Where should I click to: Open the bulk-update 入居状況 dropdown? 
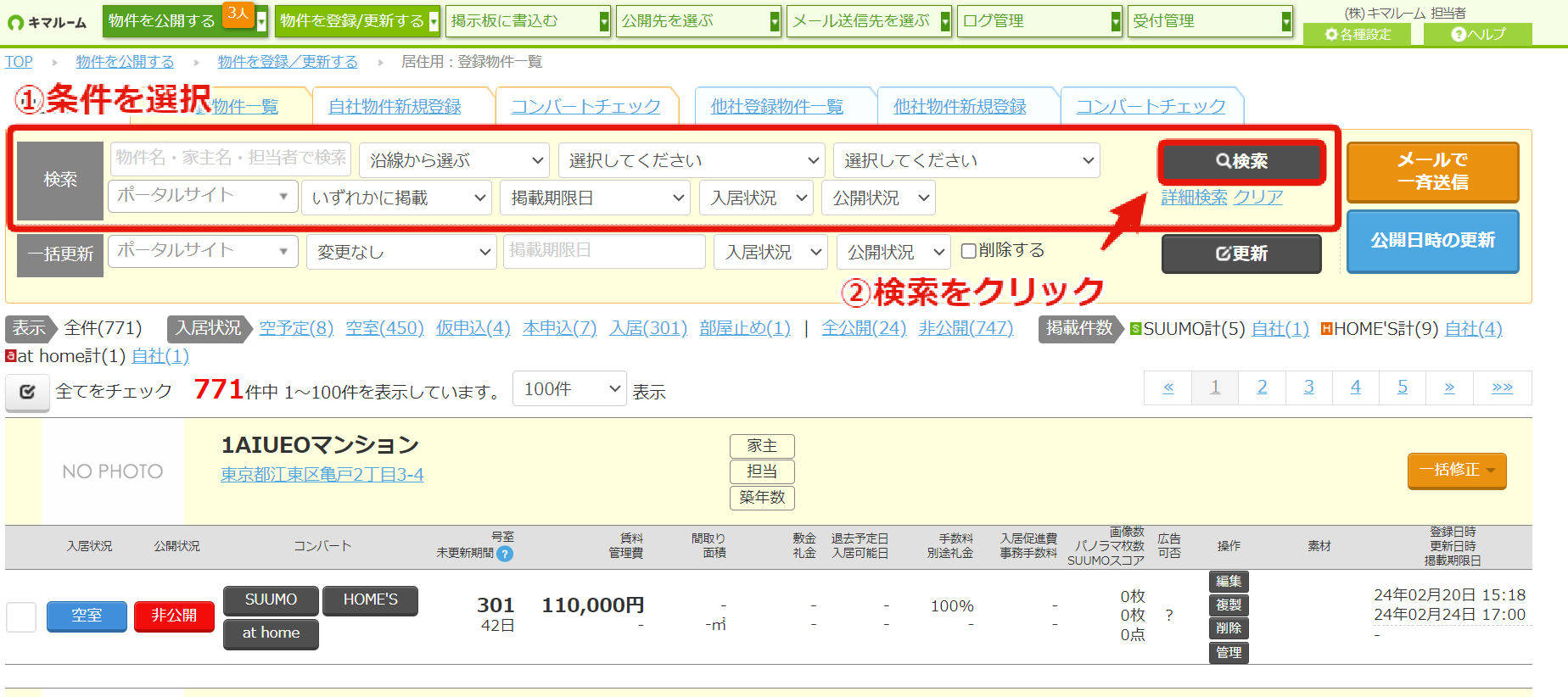[771, 252]
